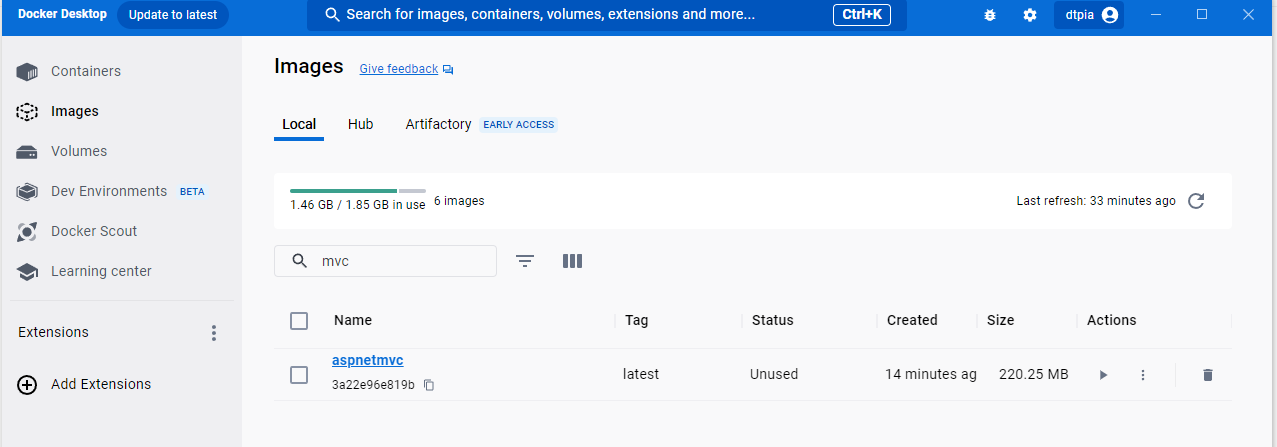Image resolution: width=1277 pixels, height=447 pixels.
Task: Switch to the Hub tab
Action: (x=361, y=124)
